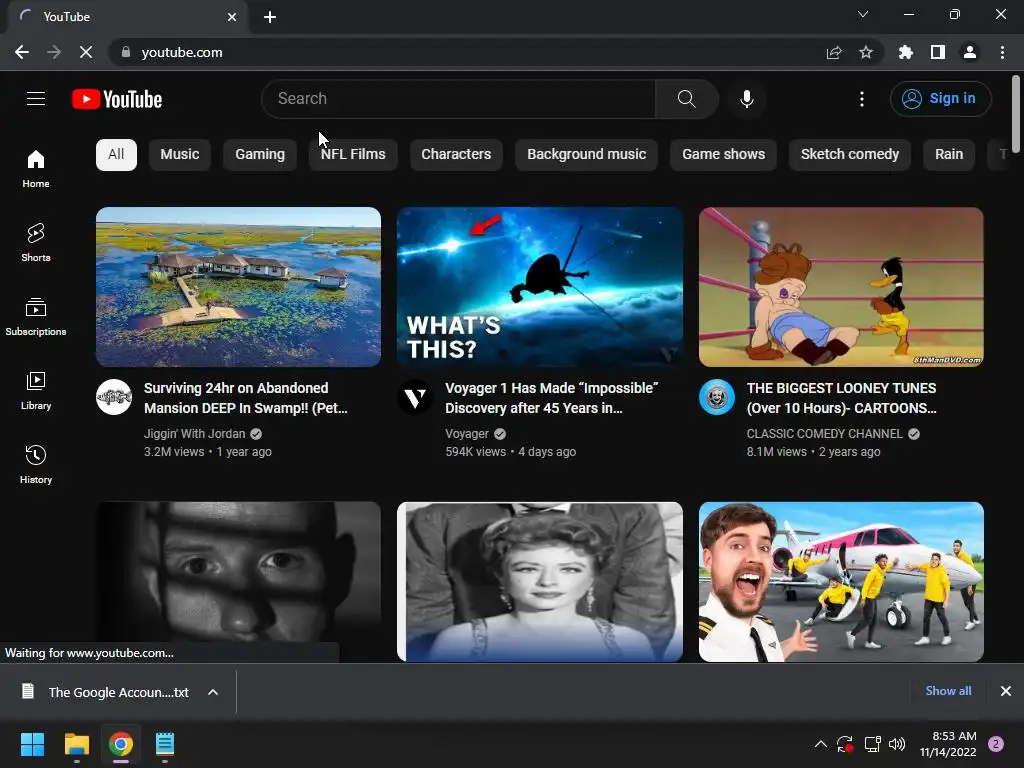Show hidden system tray icons

tap(820, 744)
